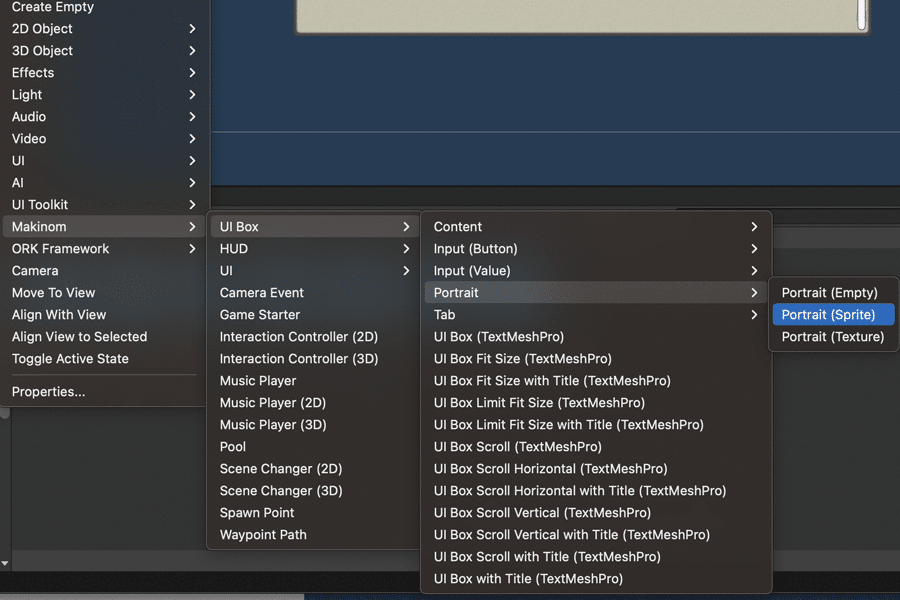The height and width of the screenshot is (600, 900).
Task: Expand the 2D Object submenu
Action: [x=103, y=29]
